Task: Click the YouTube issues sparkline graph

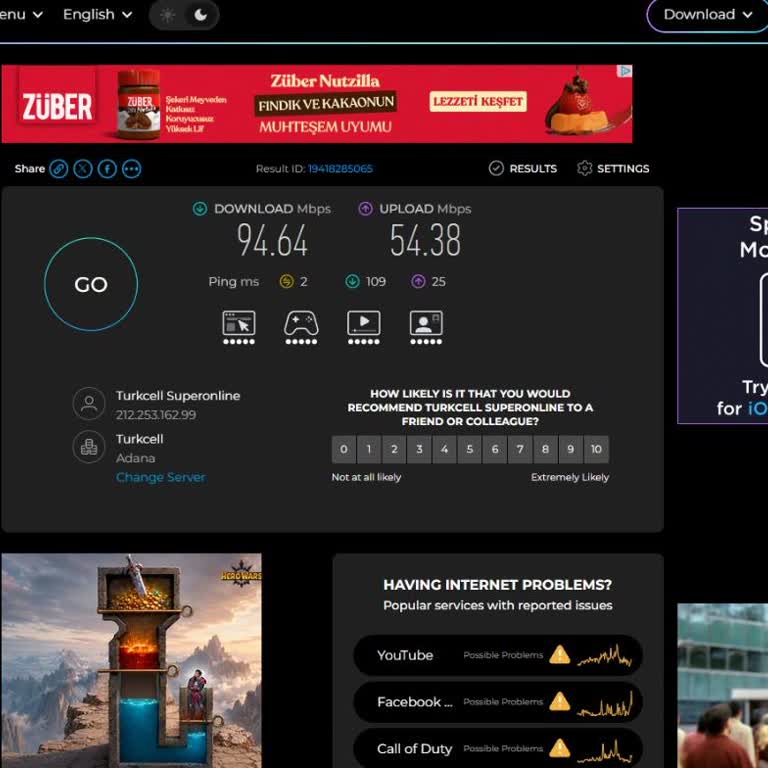Action: pos(605,655)
